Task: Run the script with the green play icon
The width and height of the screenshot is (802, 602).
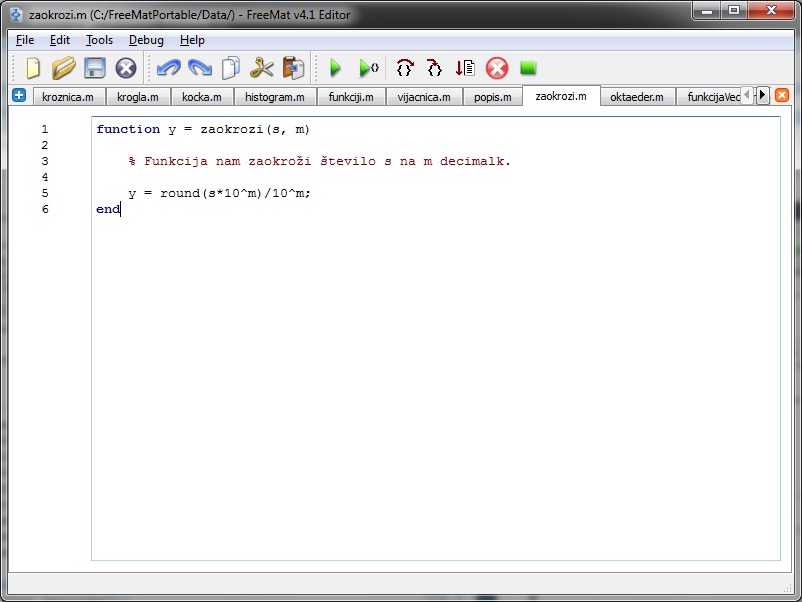Action: pos(336,68)
